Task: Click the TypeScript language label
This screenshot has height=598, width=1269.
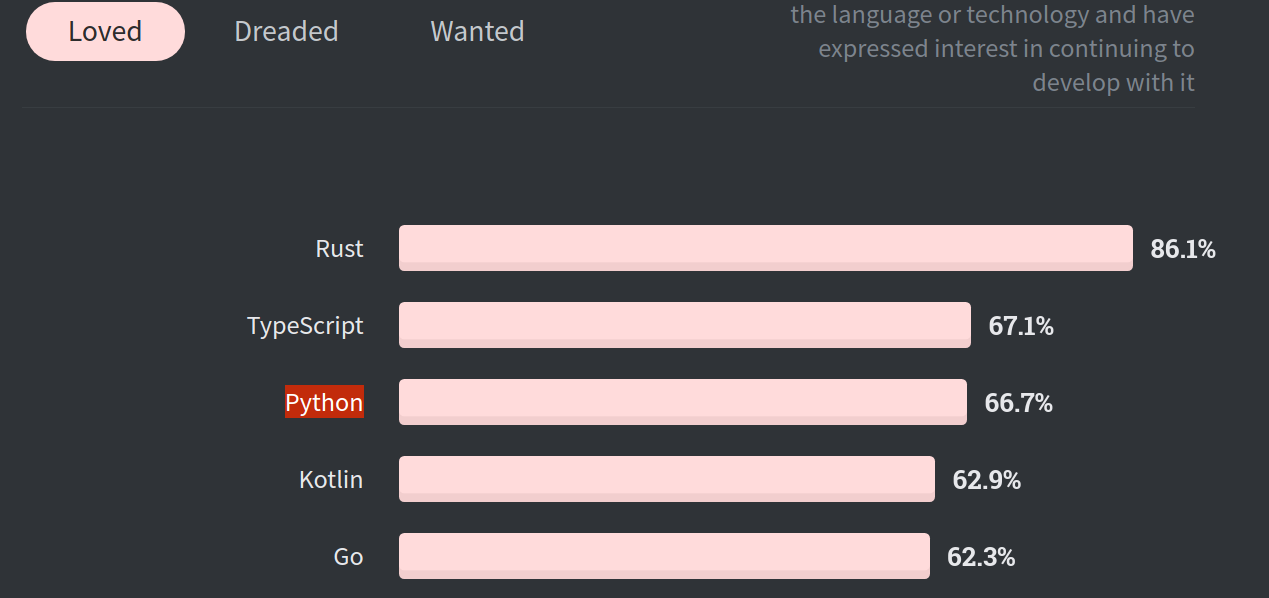Action: click(305, 326)
